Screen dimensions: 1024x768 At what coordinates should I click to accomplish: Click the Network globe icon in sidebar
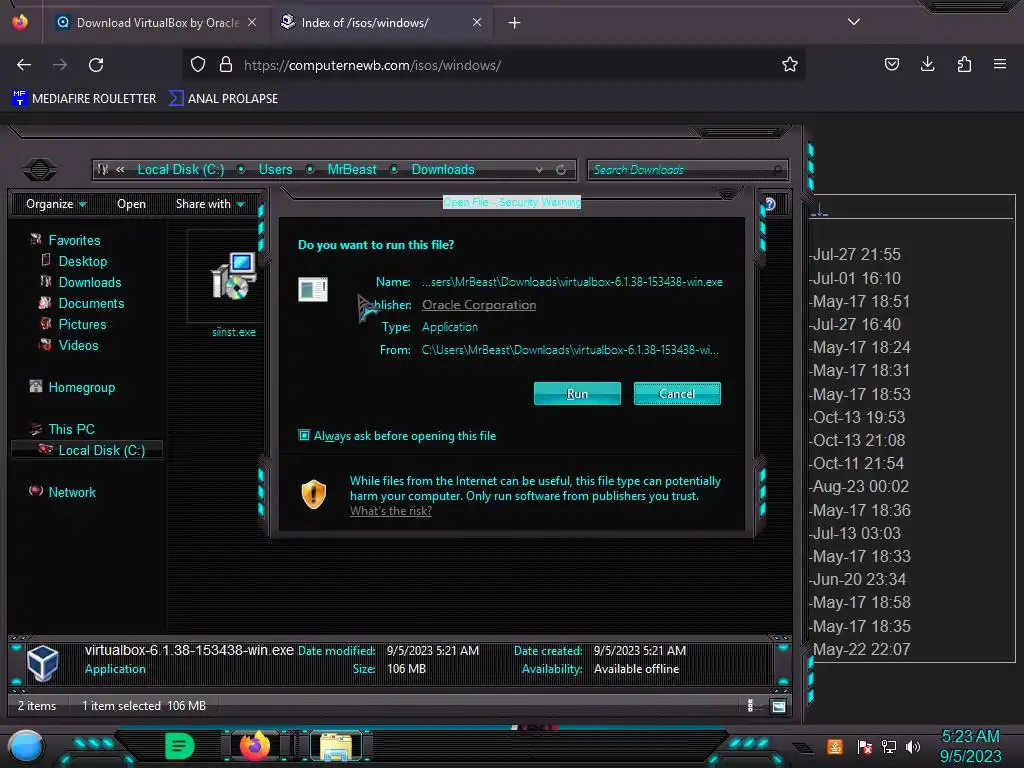pos(36,490)
